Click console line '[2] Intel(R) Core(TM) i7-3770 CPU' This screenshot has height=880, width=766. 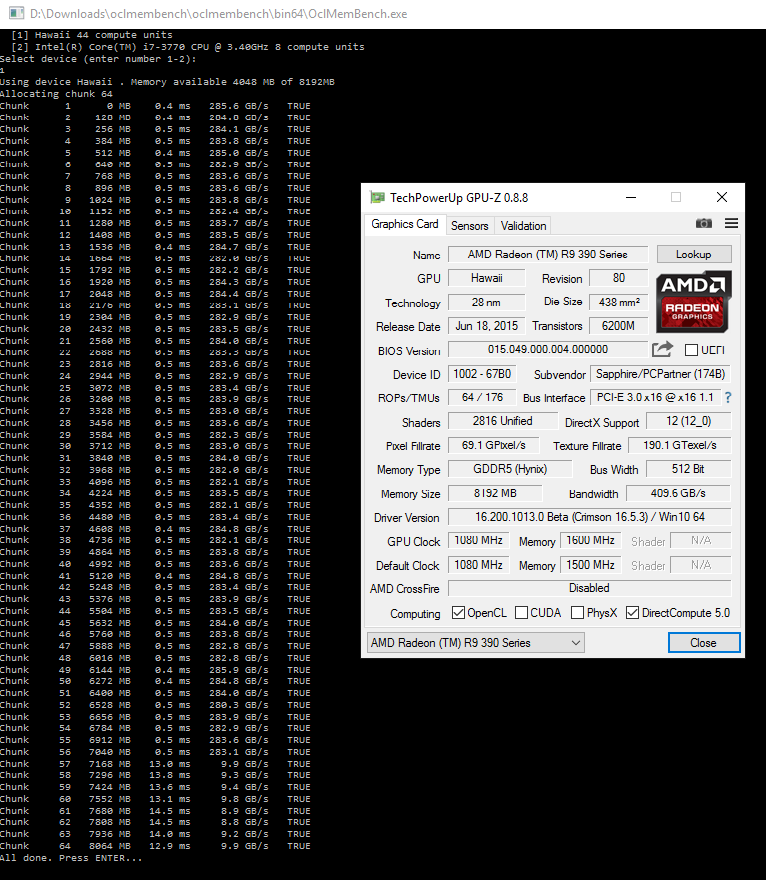tap(188, 47)
